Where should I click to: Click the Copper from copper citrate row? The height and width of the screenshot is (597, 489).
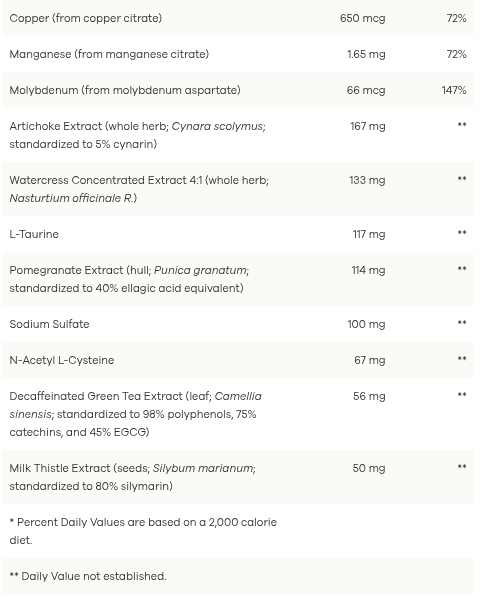[x=238, y=18]
